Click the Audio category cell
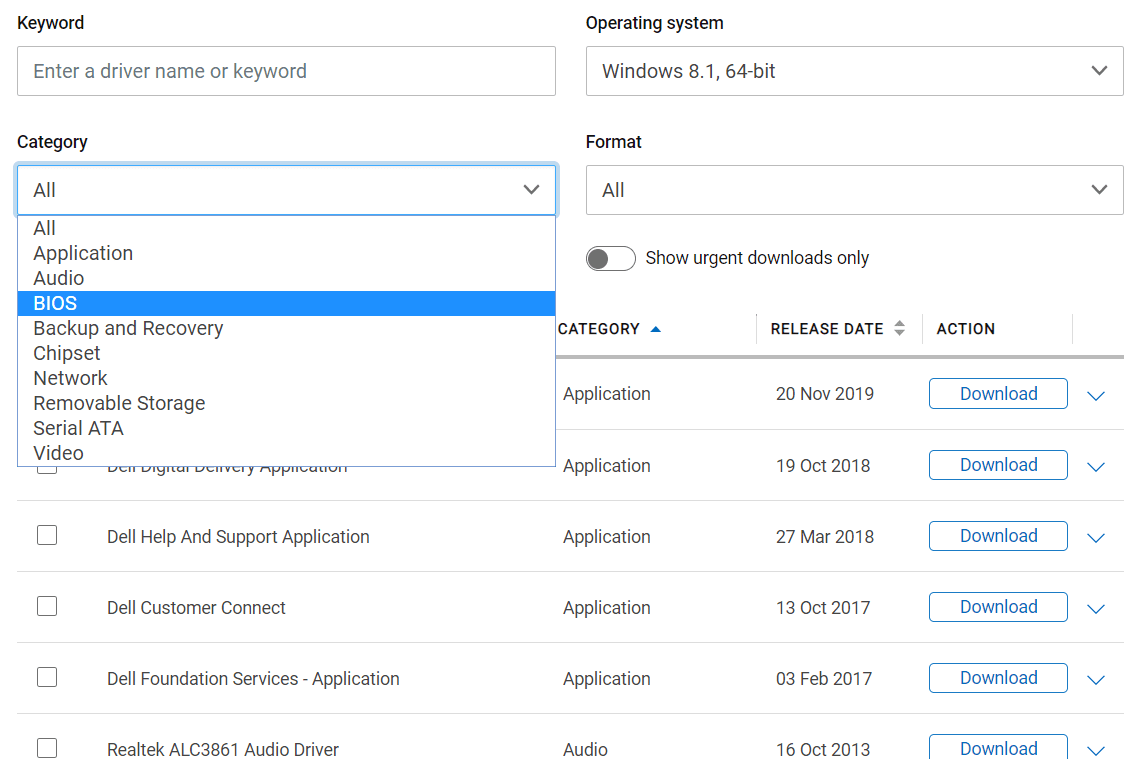The height and width of the screenshot is (759, 1138). point(585,750)
